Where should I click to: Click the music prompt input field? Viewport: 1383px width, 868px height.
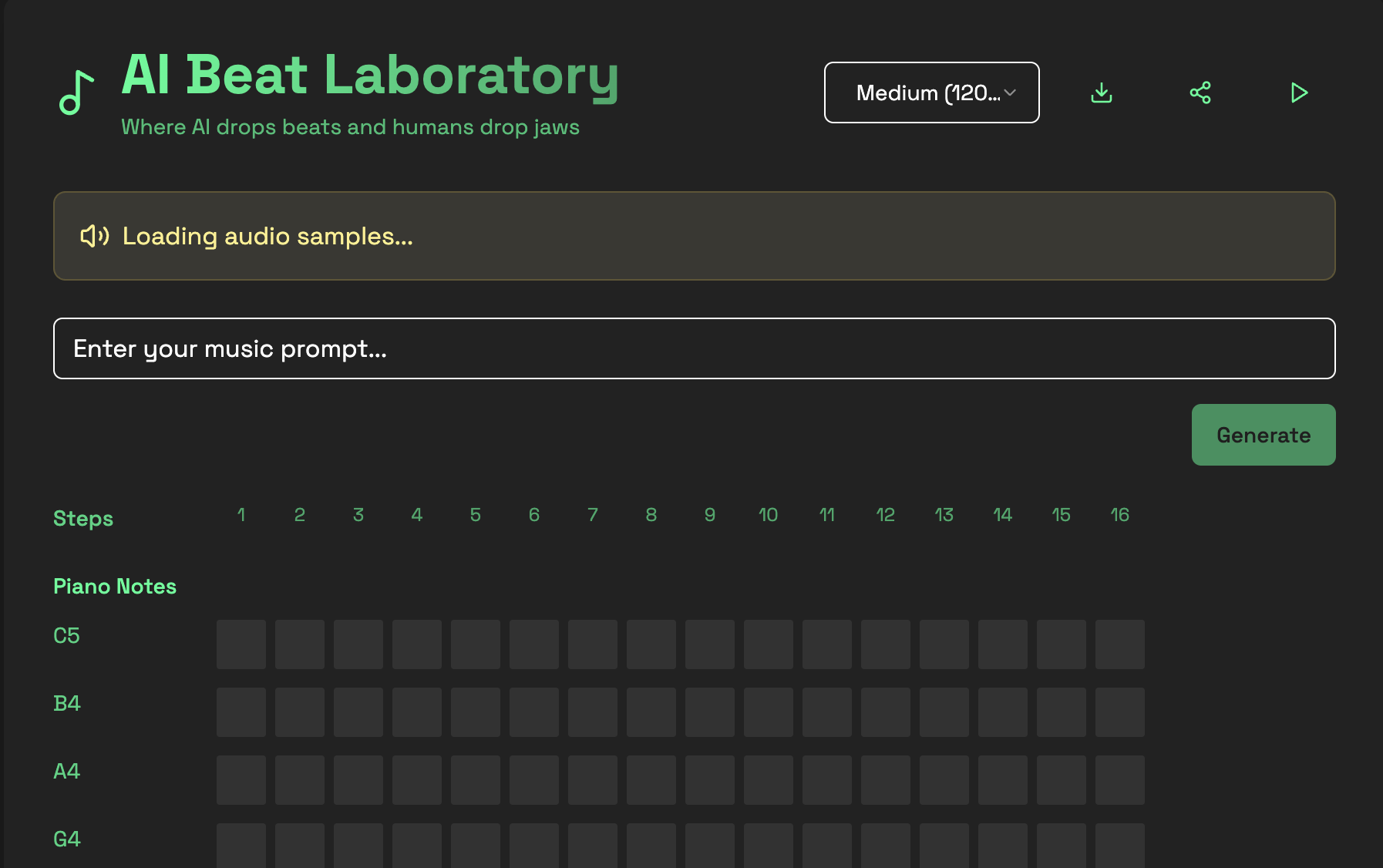pyautogui.click(x=694, y=348)
